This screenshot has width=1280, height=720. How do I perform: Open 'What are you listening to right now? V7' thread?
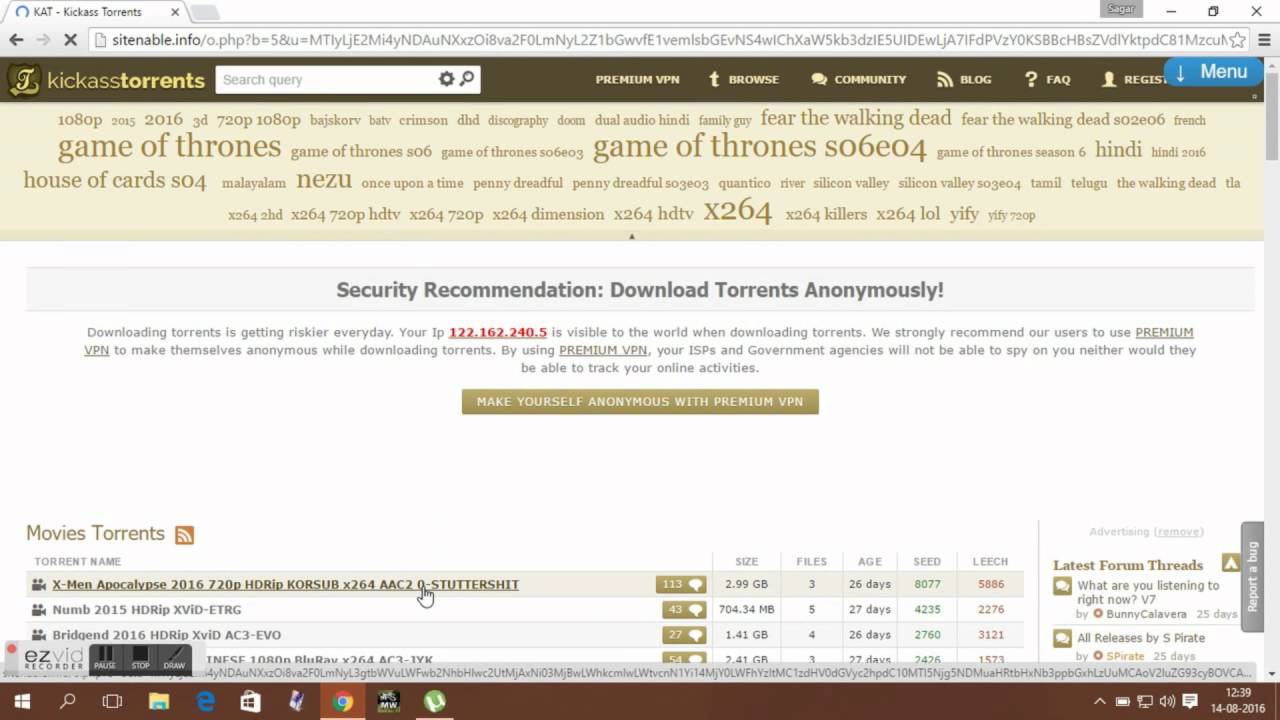click(x=1148, y=592)
